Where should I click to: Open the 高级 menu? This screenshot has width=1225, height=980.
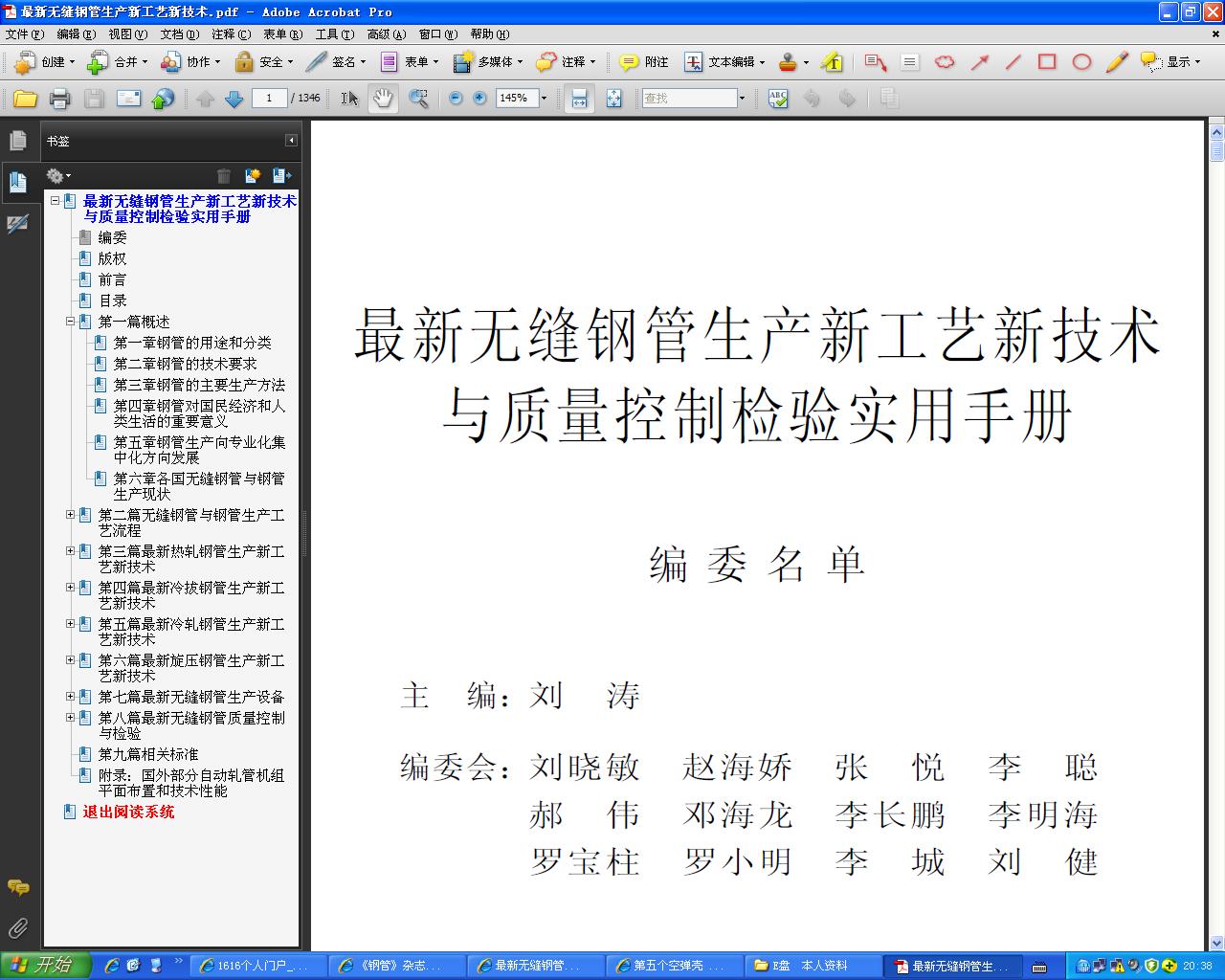387,34
